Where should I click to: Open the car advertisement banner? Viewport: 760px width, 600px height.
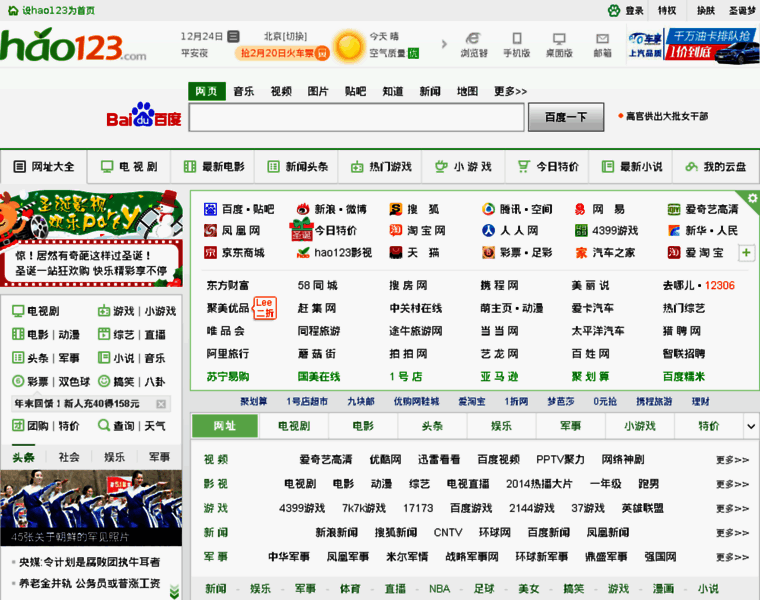click(693, 46)
